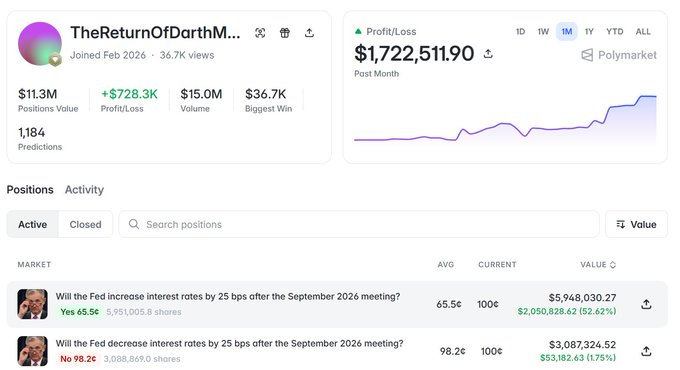
Task: Click the No 98.2¢ badge
Action: 78,359
